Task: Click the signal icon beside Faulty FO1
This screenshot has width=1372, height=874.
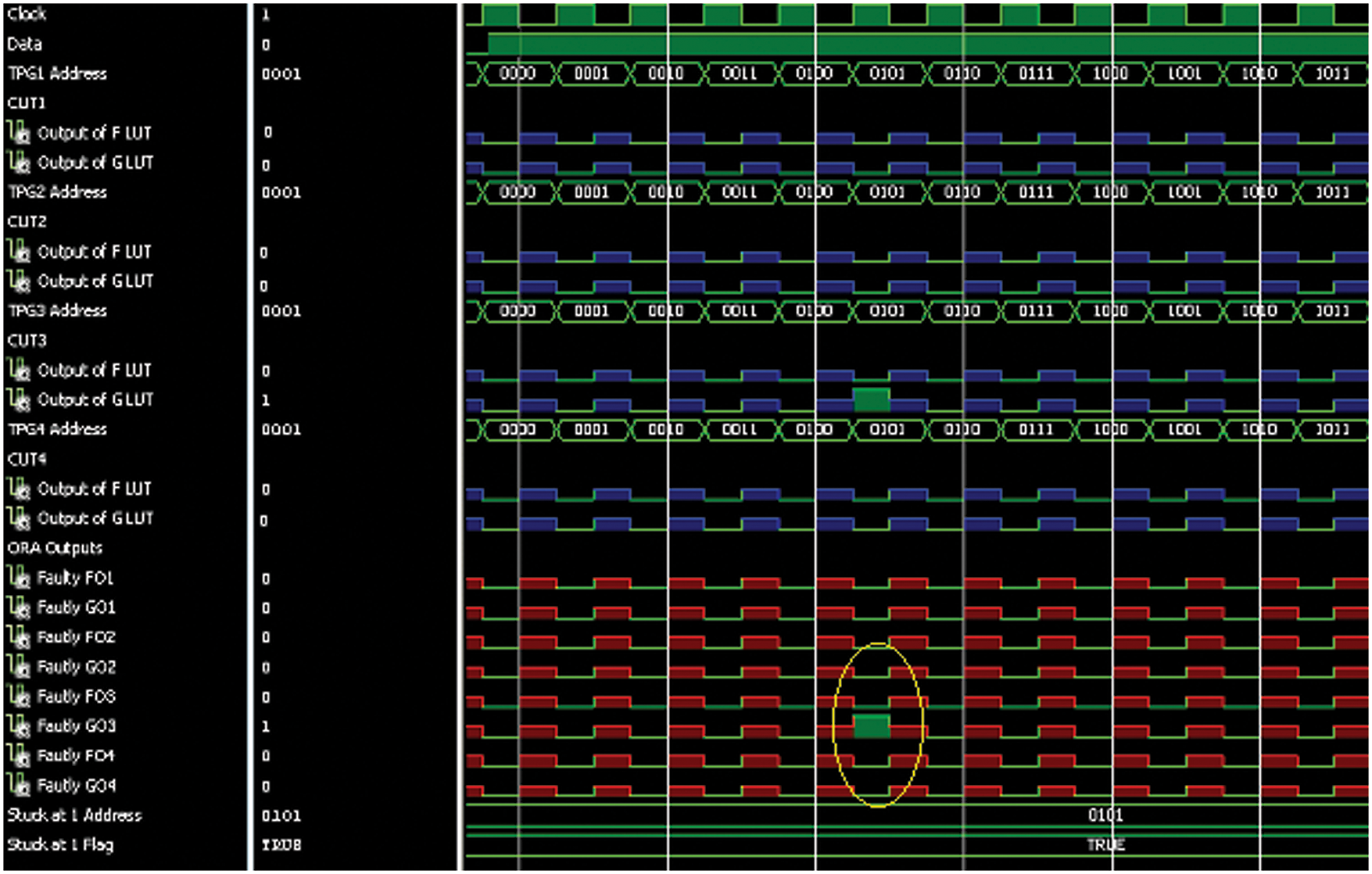Action: [x=19, y=578]
